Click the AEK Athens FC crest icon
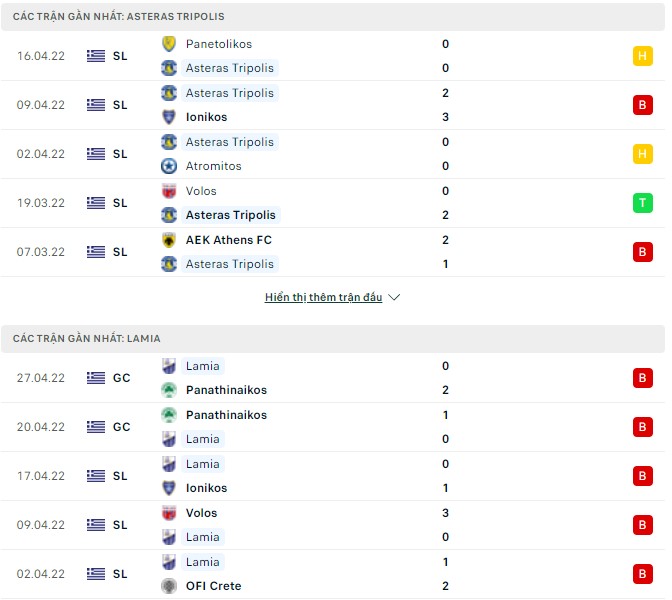Viewport: 672px width, 600px height. pyautogui.click(x=169, y=240)
